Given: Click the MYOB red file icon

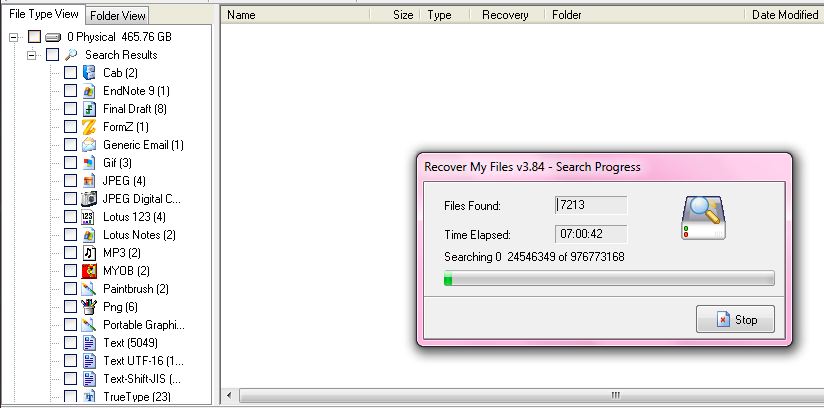Looking at the screenshot, I should click(89, 271).
